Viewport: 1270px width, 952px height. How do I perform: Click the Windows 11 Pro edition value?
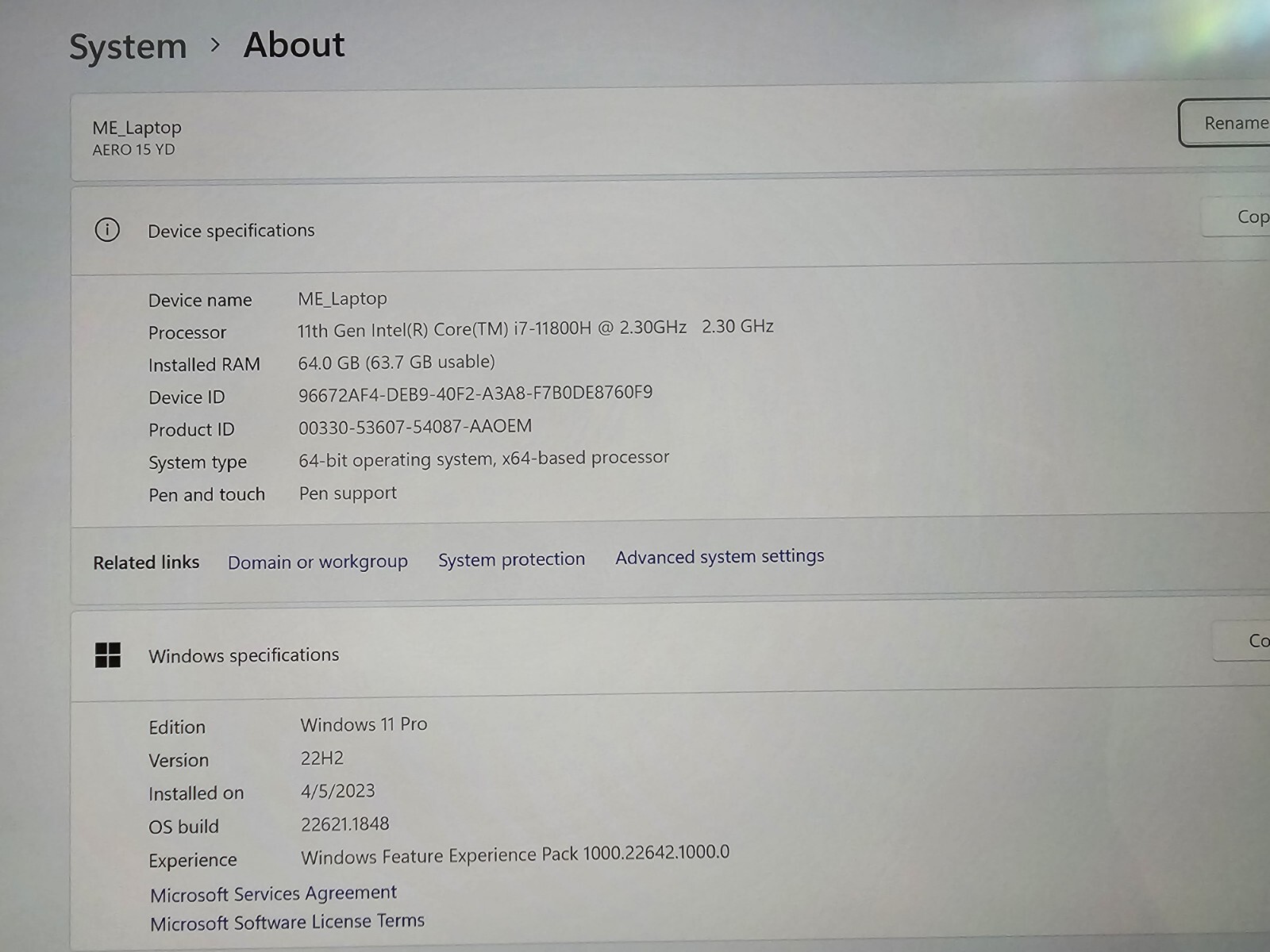pyautogui.click(x=364, y=724)
